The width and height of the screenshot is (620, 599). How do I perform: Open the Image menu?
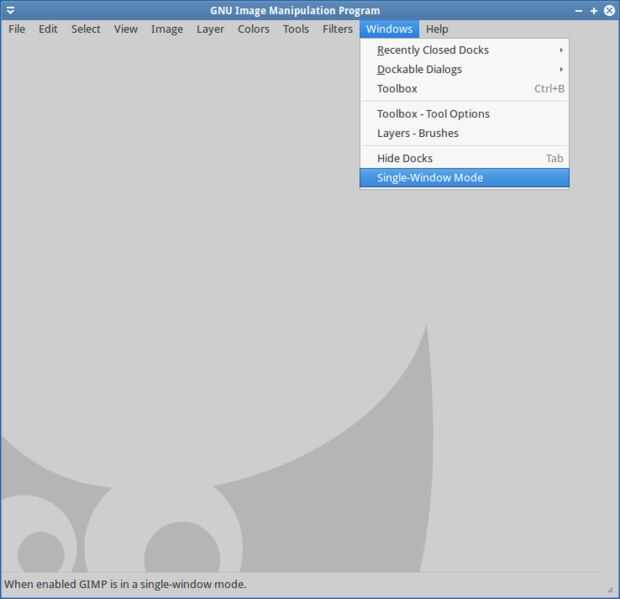click(x=167, y=29)
